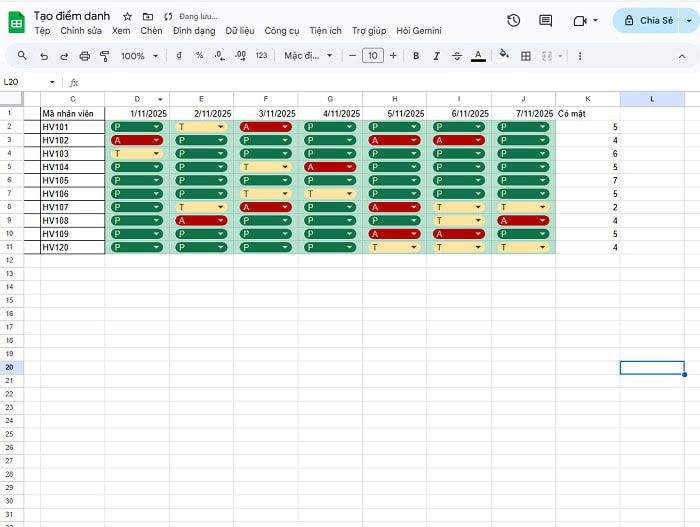Select the paint format tool

coord(104,56)
